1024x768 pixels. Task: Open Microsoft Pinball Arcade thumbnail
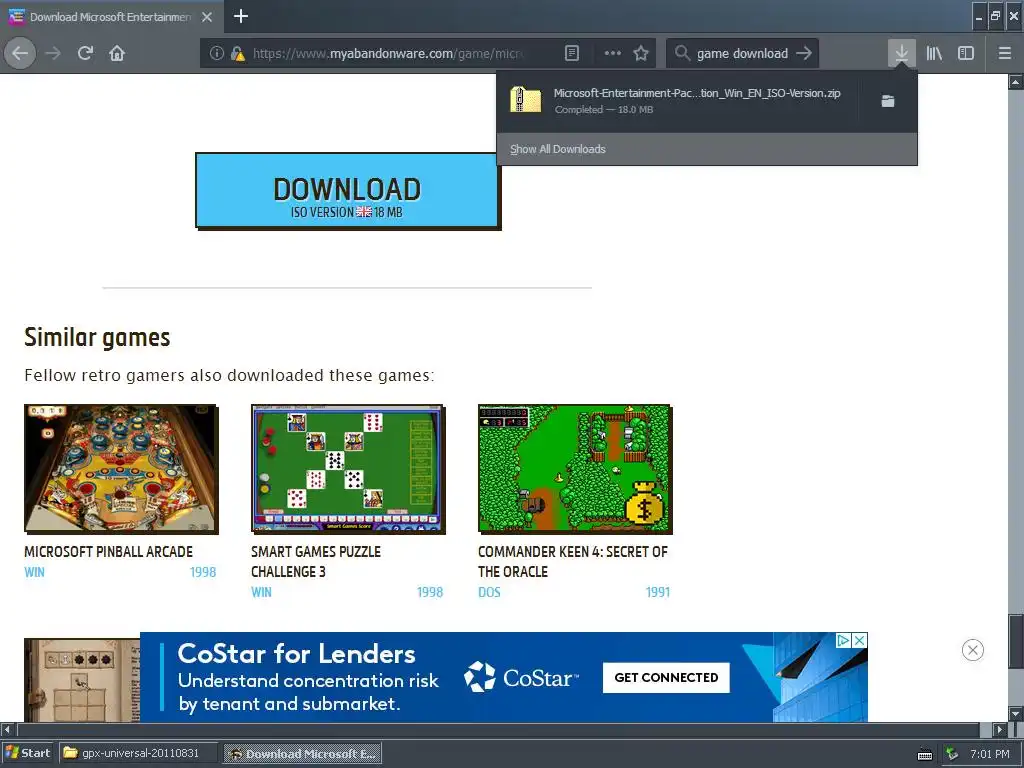click(x=121, y=468)
